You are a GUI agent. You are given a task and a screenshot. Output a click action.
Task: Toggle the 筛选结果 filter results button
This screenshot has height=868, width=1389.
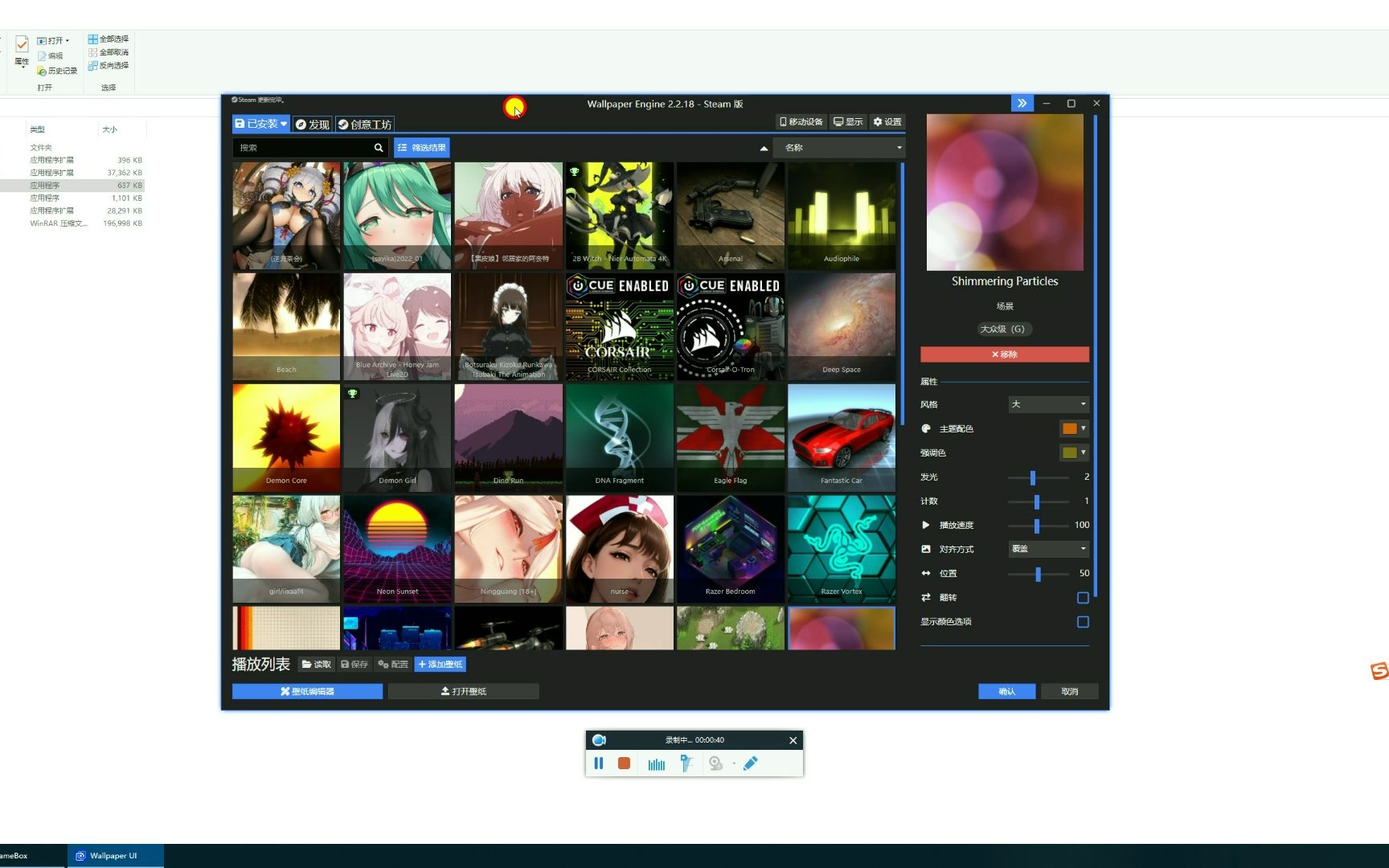click(x=422, y=148)
